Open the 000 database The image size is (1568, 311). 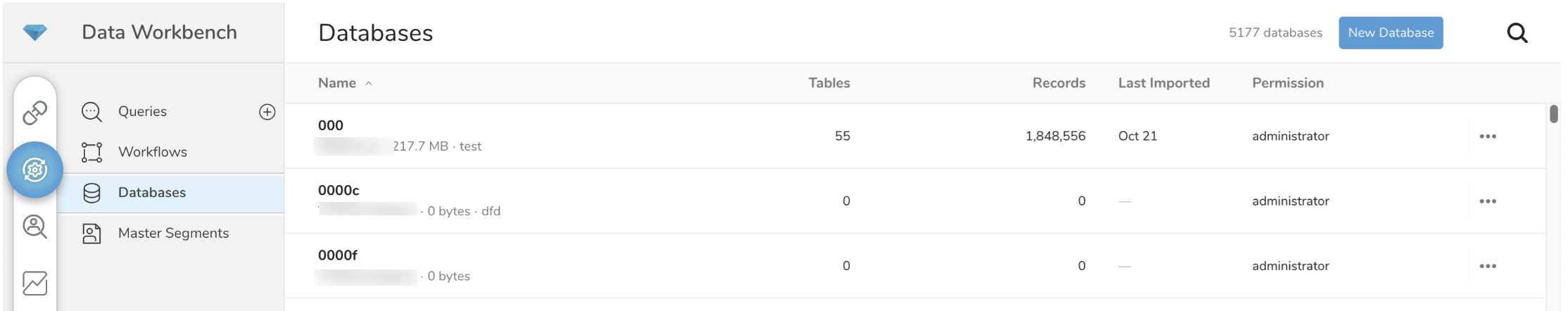(331, 125)
